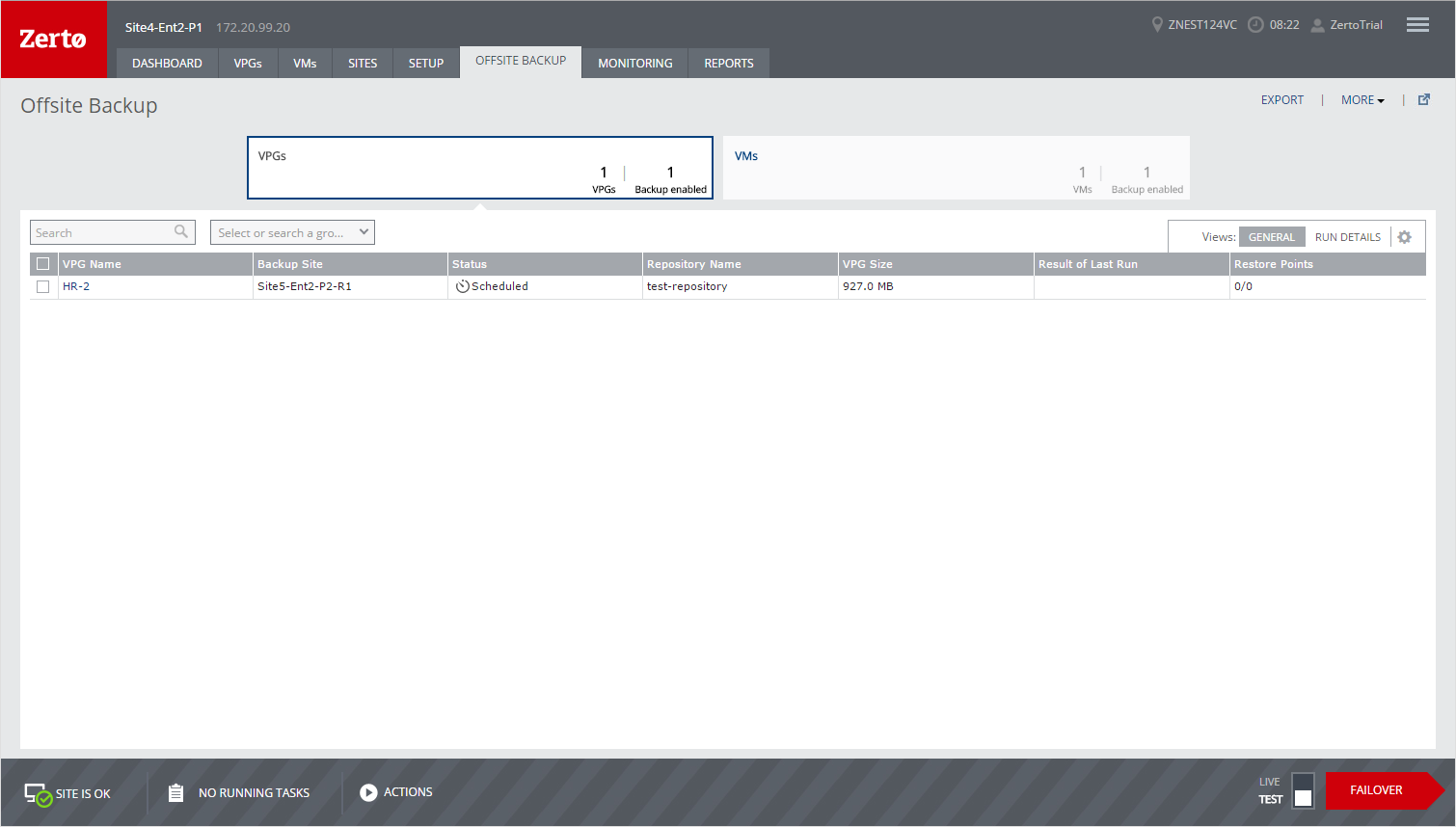This screenshot has height=827, width=1456.
Task: Open the MONITORING tab
Action: pos(635,63)
